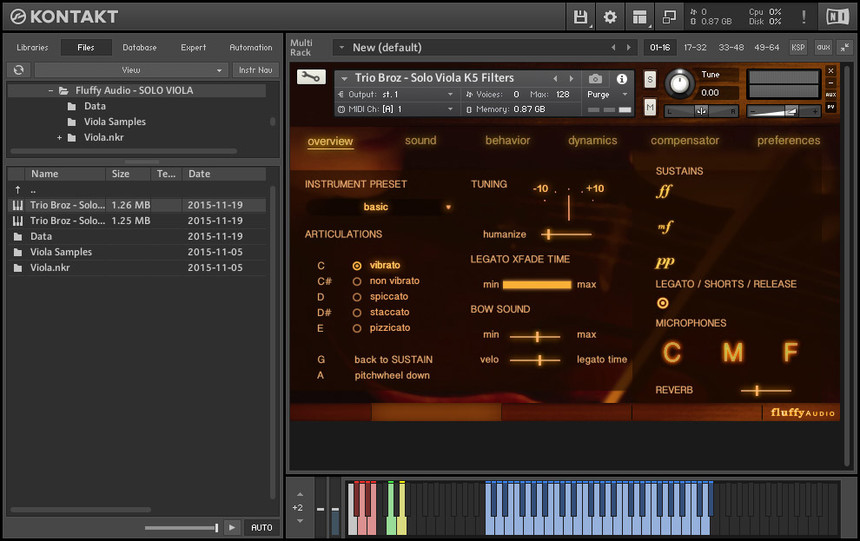Toggle legato/shorts/release radio button

click(663, 303)
